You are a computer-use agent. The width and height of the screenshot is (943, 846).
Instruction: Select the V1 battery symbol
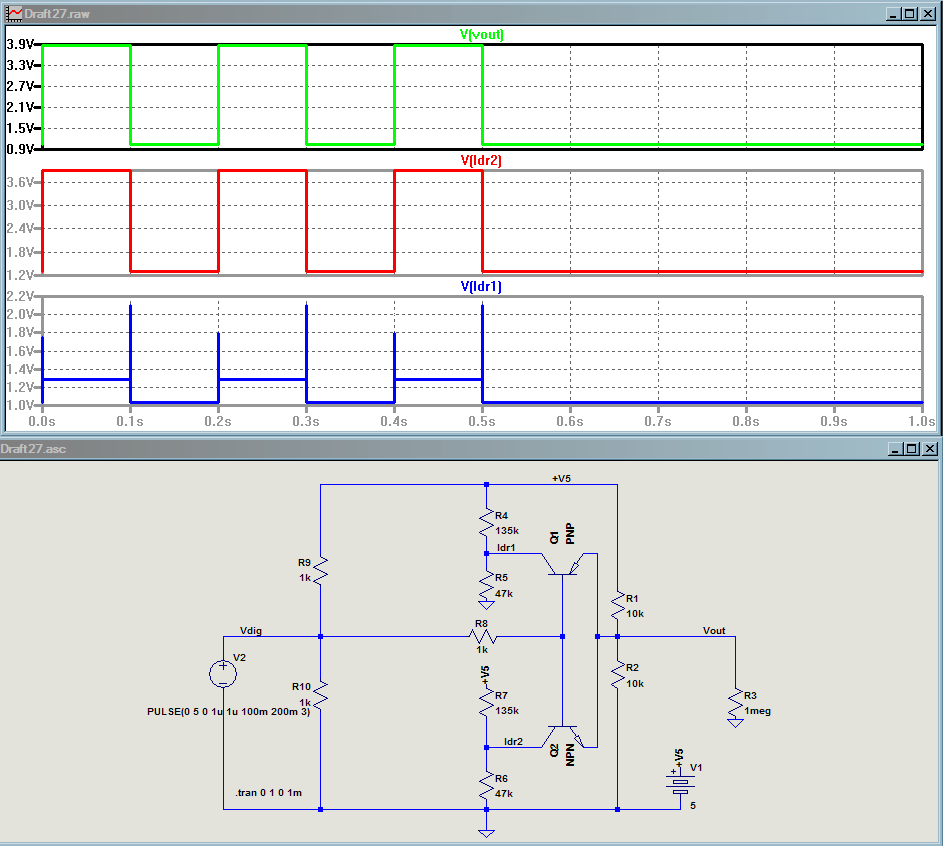pos(680,783)
